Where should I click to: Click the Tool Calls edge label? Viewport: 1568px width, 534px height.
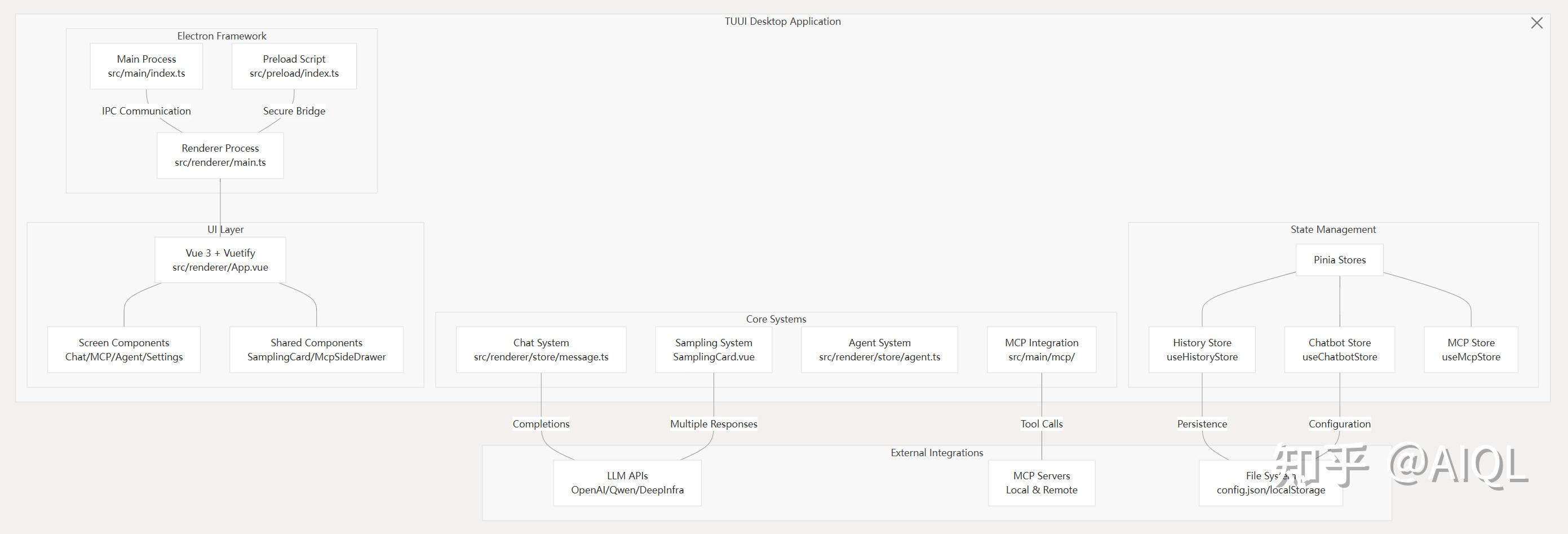point(1042,424)
